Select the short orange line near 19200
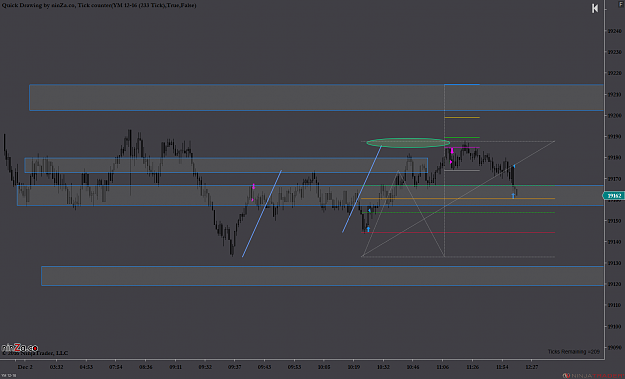This screenshot has height=379, width=625. [x=462, y=118]
